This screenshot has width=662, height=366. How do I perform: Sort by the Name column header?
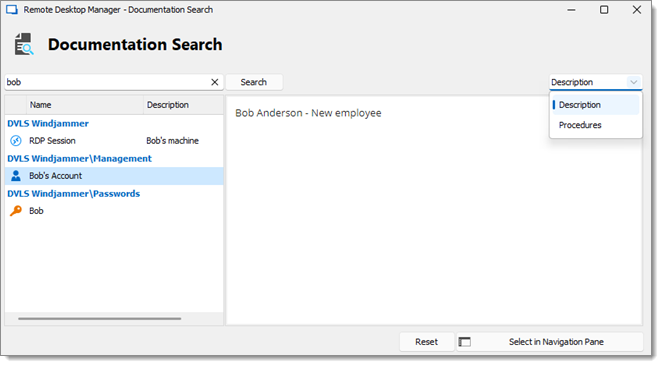(x=85, y=105)
